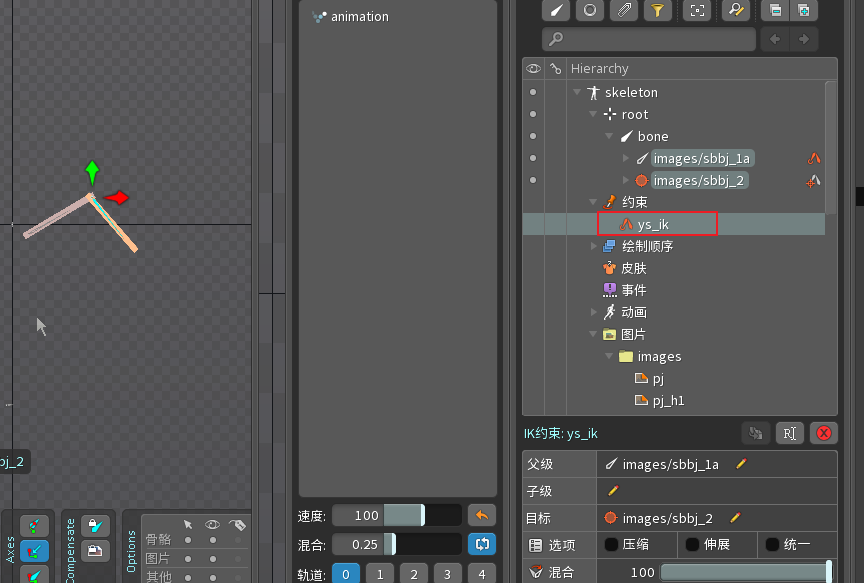Click the bone filter icon in tree toolbar

point(558,10)
